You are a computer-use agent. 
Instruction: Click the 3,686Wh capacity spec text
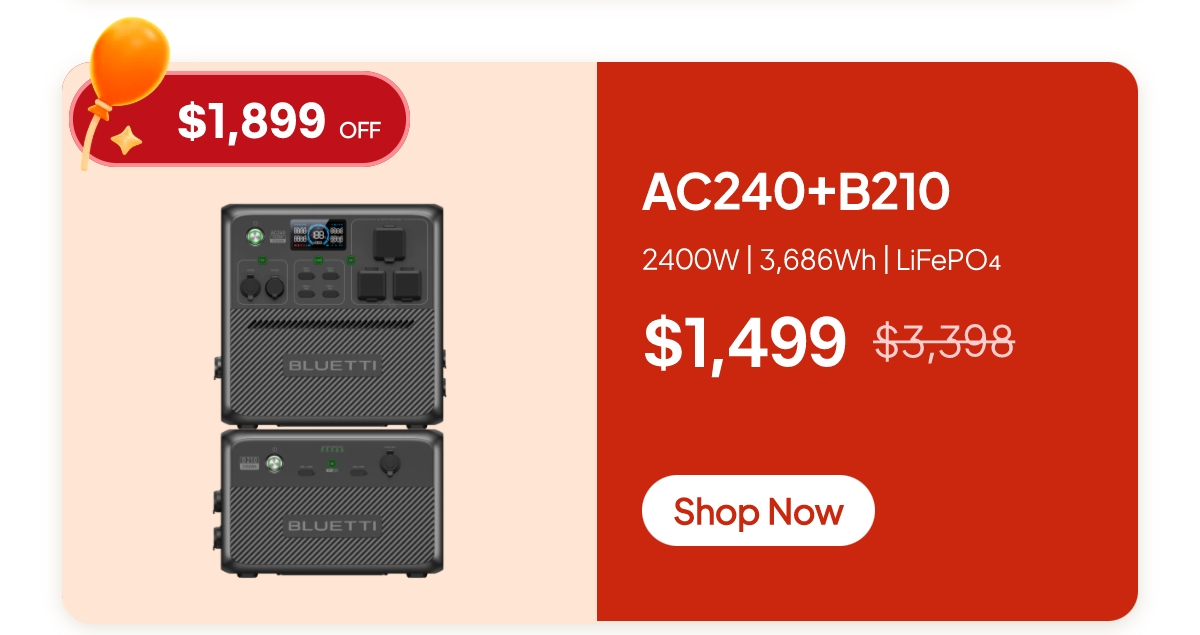pyautogui.click(x=818, y=261)
